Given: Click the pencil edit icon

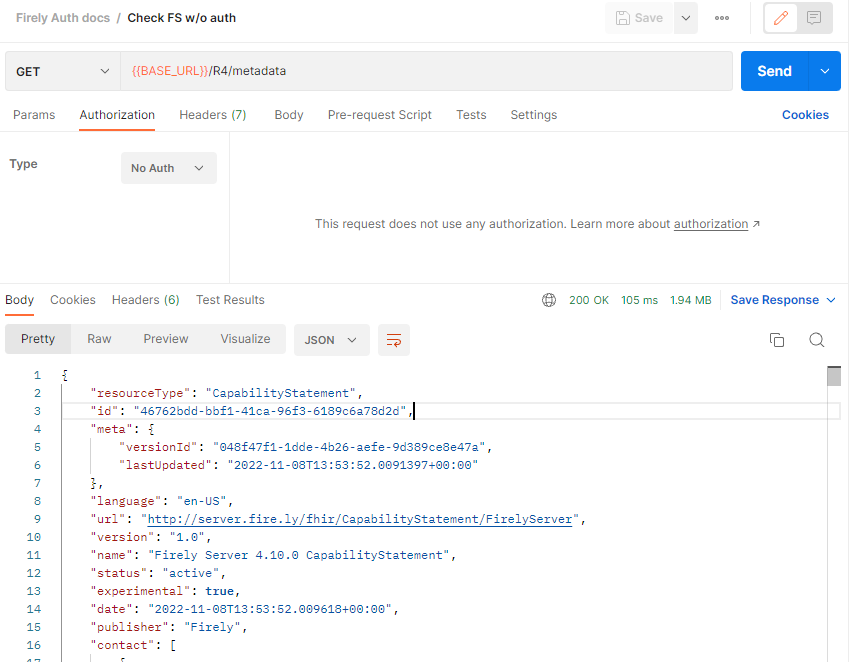Looking at the screenshot, I should [x=780, y=18].
